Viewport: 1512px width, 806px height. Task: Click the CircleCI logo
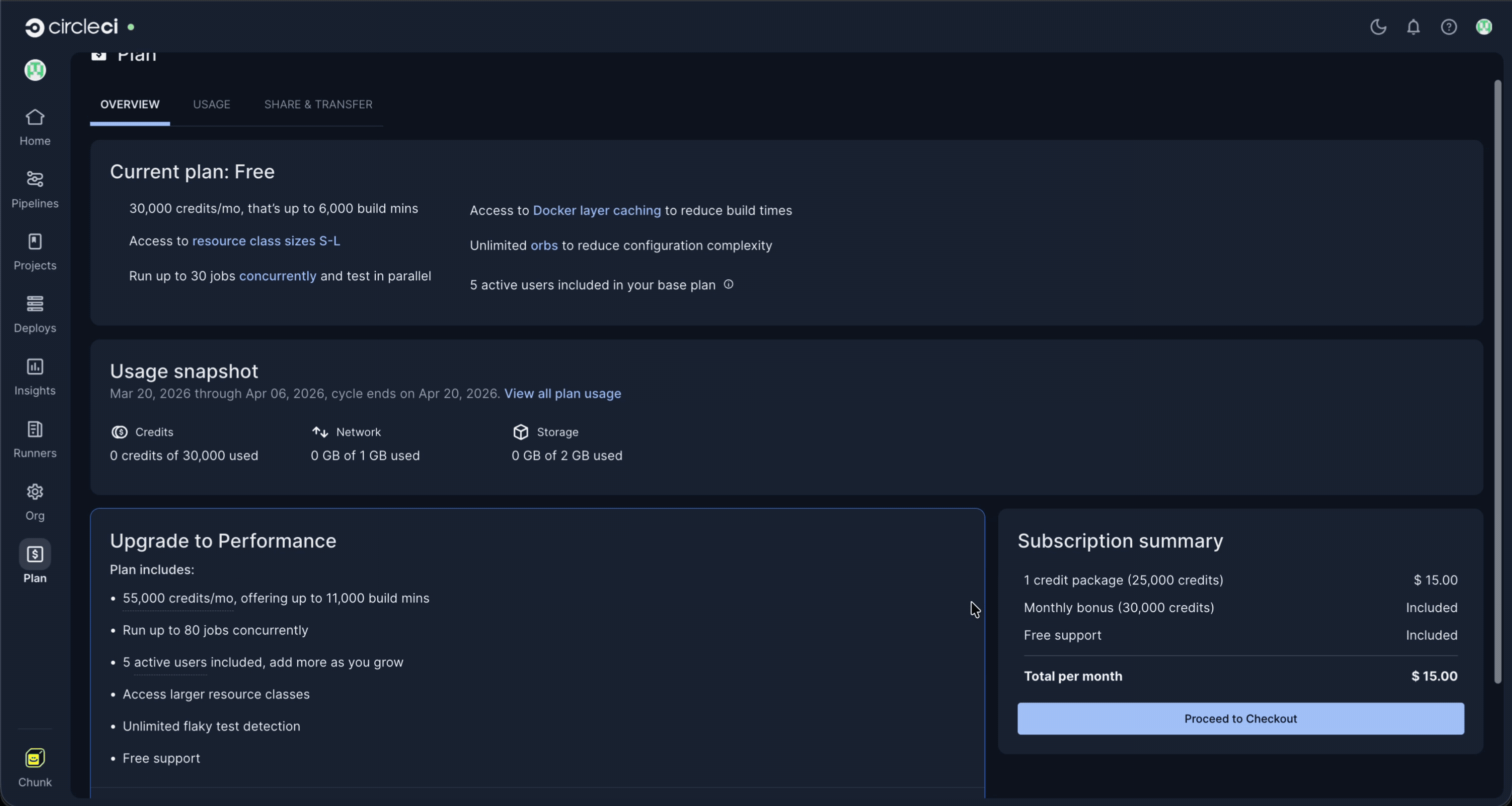tap(72, 27)
